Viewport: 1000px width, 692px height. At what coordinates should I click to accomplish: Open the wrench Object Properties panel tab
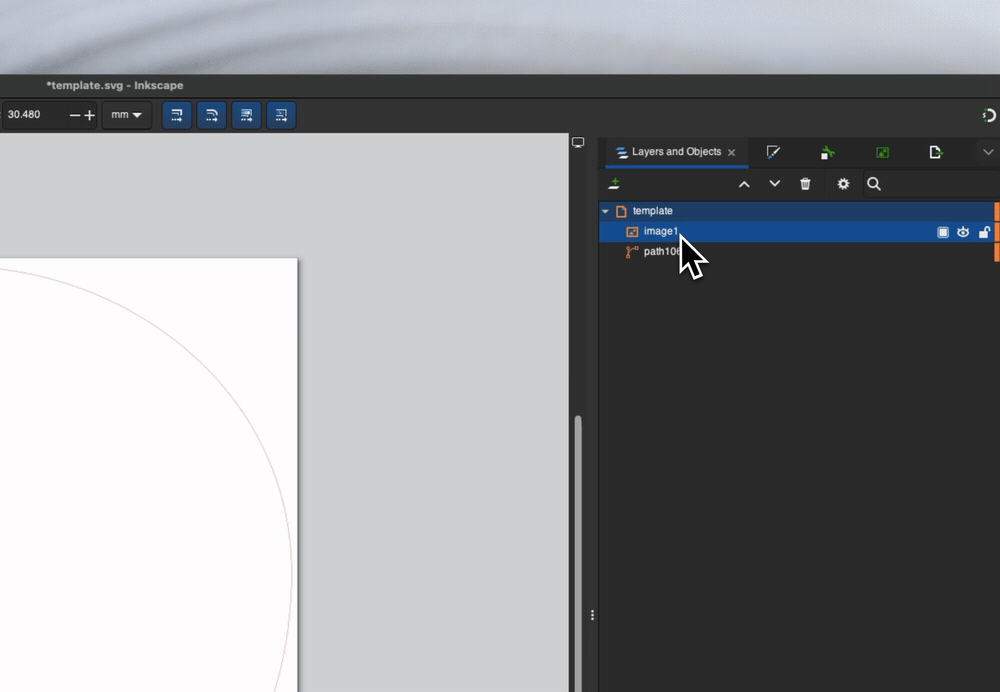pos(827,152)
